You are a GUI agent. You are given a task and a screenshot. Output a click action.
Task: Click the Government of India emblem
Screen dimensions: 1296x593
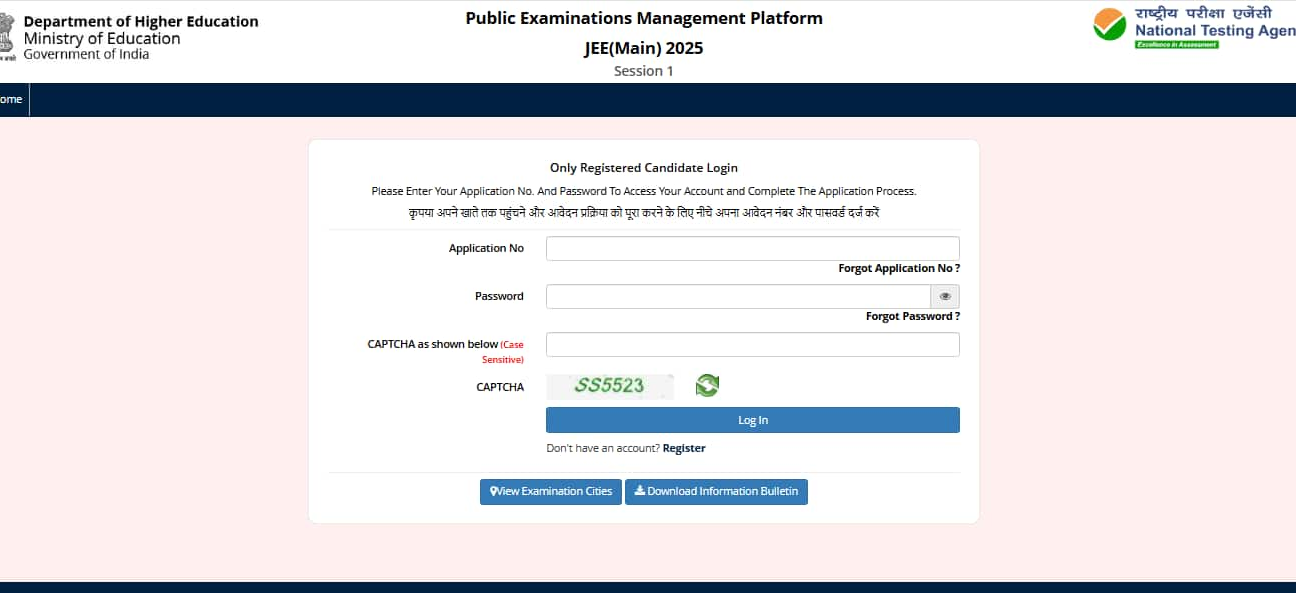(8, 36)
